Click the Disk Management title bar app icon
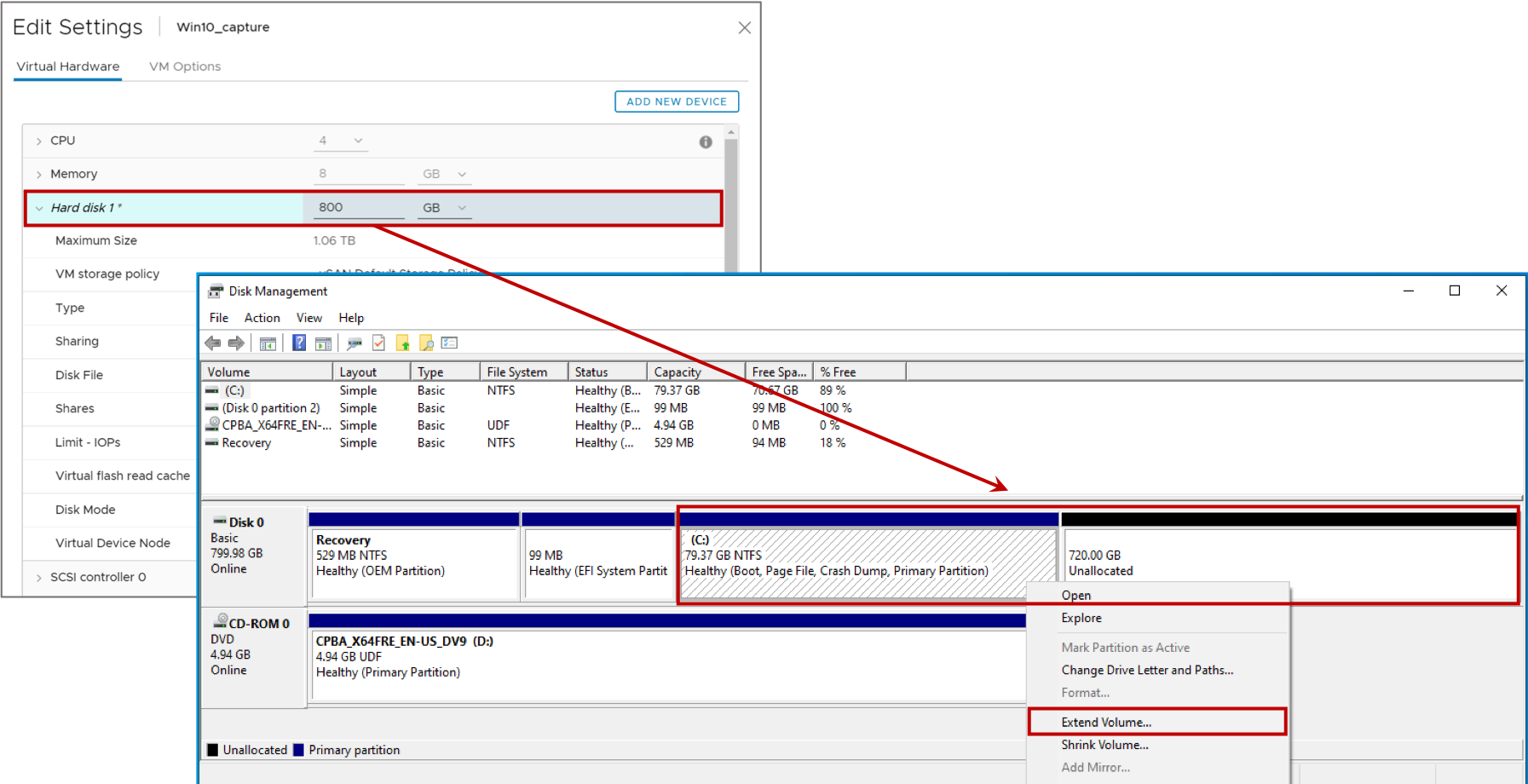Image resolution: width=1528 pixels, height=784 pixels. (x=216, y=291)
